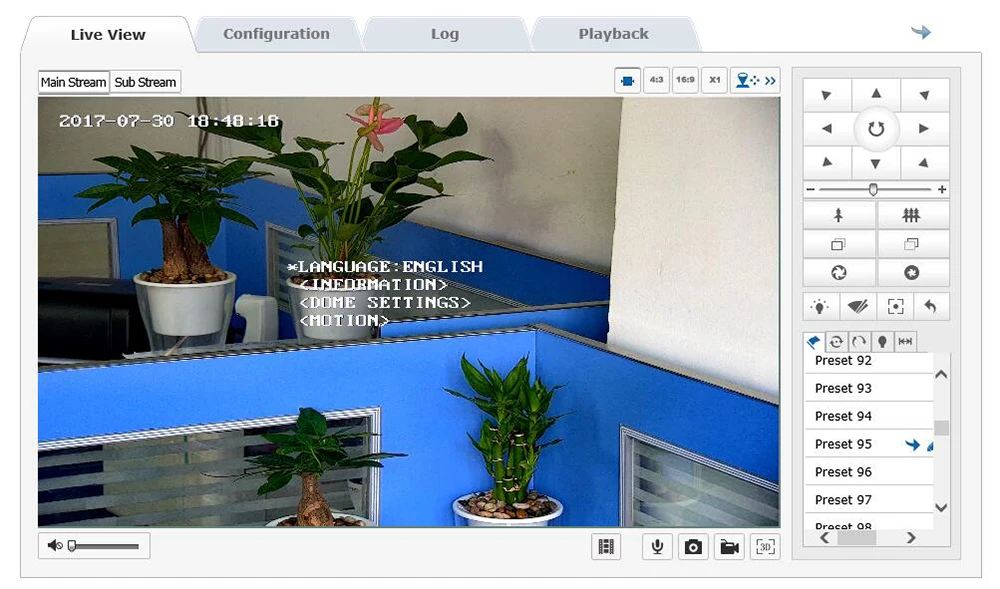Mute audio with the speaker icon

(55, 546)
